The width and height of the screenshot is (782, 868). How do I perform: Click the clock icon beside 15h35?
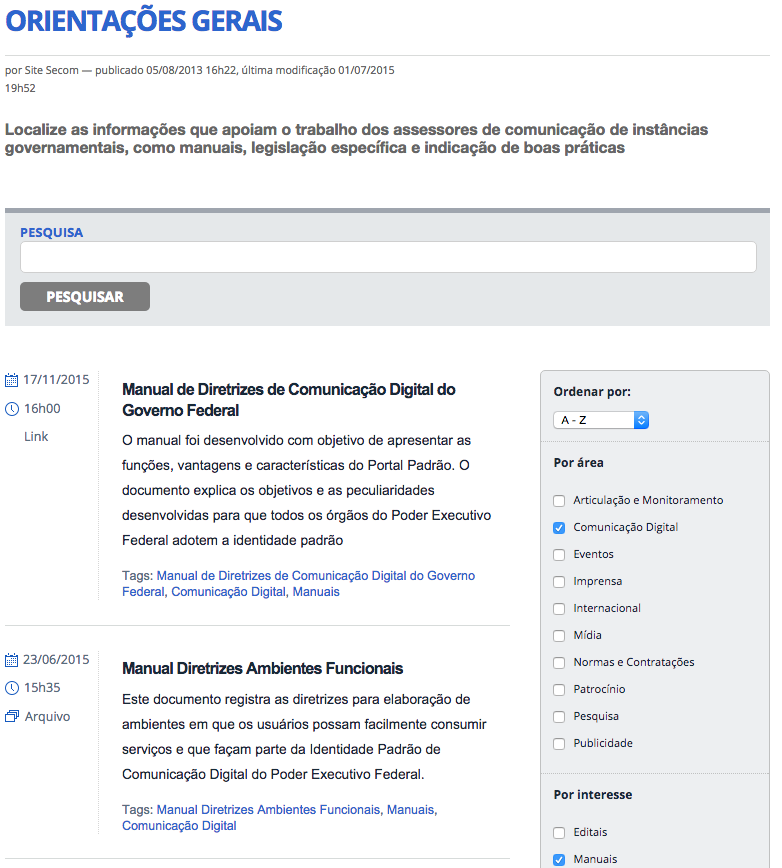click(x=12, y=688)
